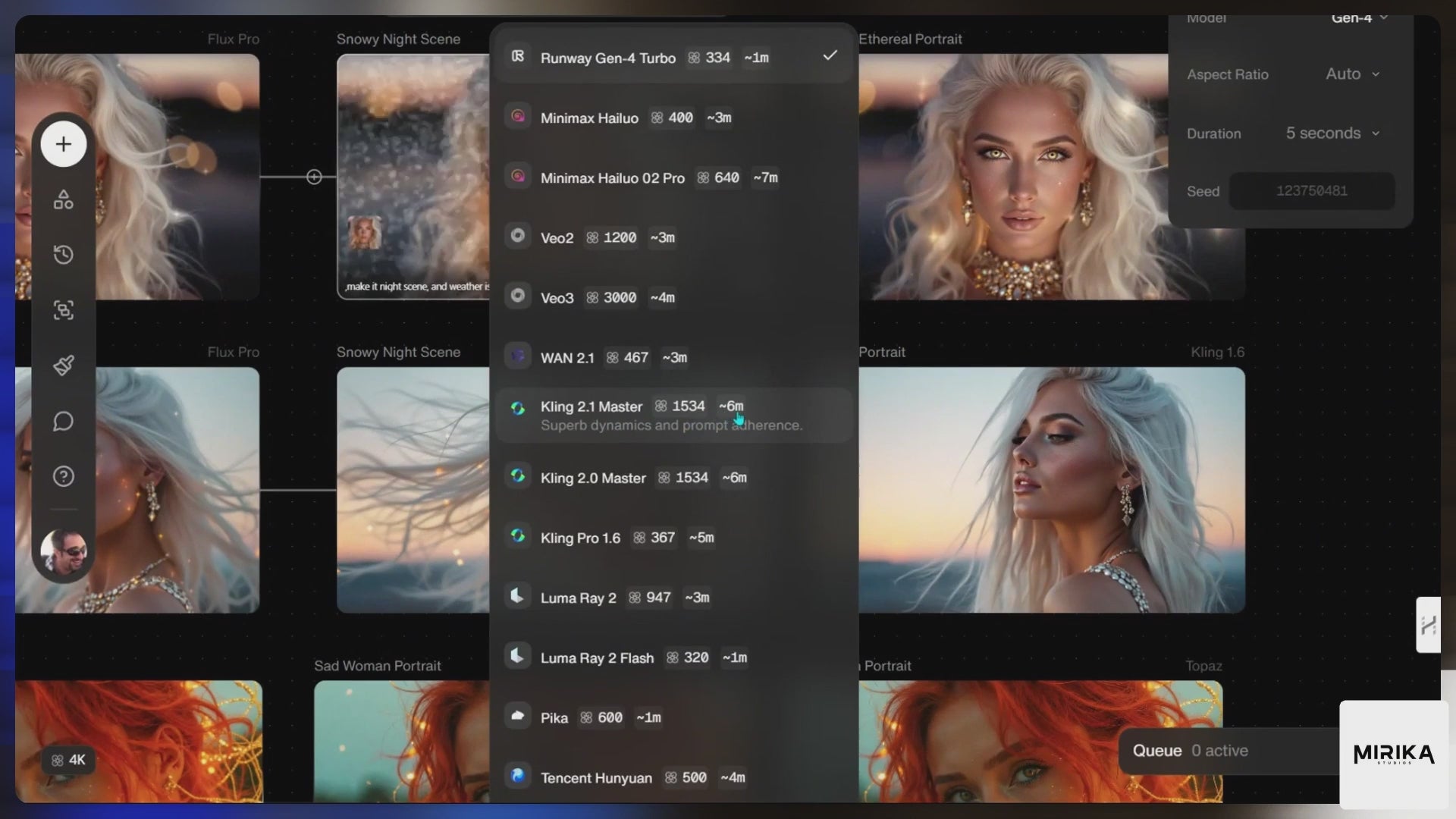The width and height of the screenshot is (1456, 819).
Task: Click the Kling 2.0 Master logo icon
Action: (x=518, y=476)
